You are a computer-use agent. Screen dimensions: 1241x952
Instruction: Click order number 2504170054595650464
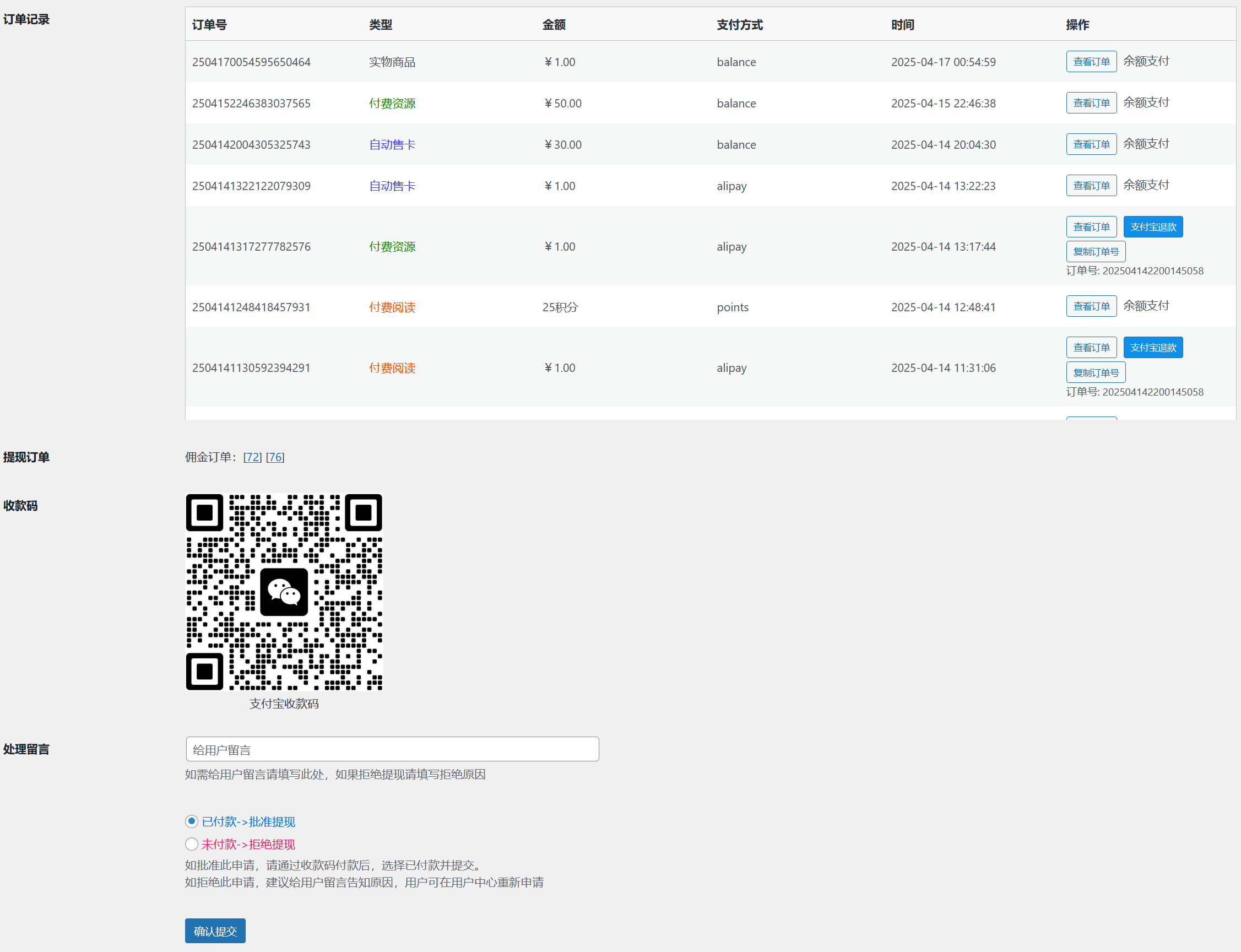252,62
